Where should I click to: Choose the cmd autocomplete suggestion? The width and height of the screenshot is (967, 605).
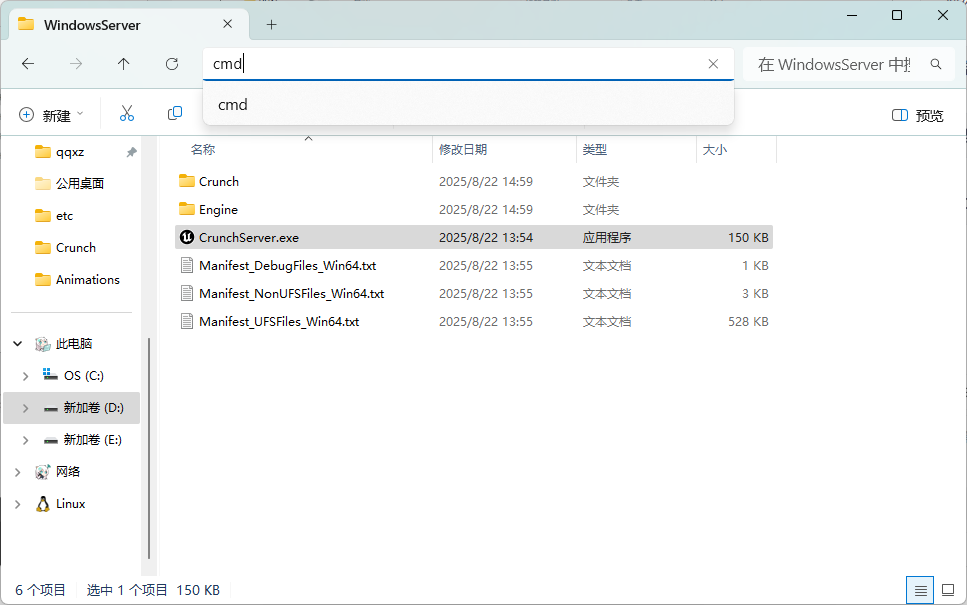pos(233,105)
